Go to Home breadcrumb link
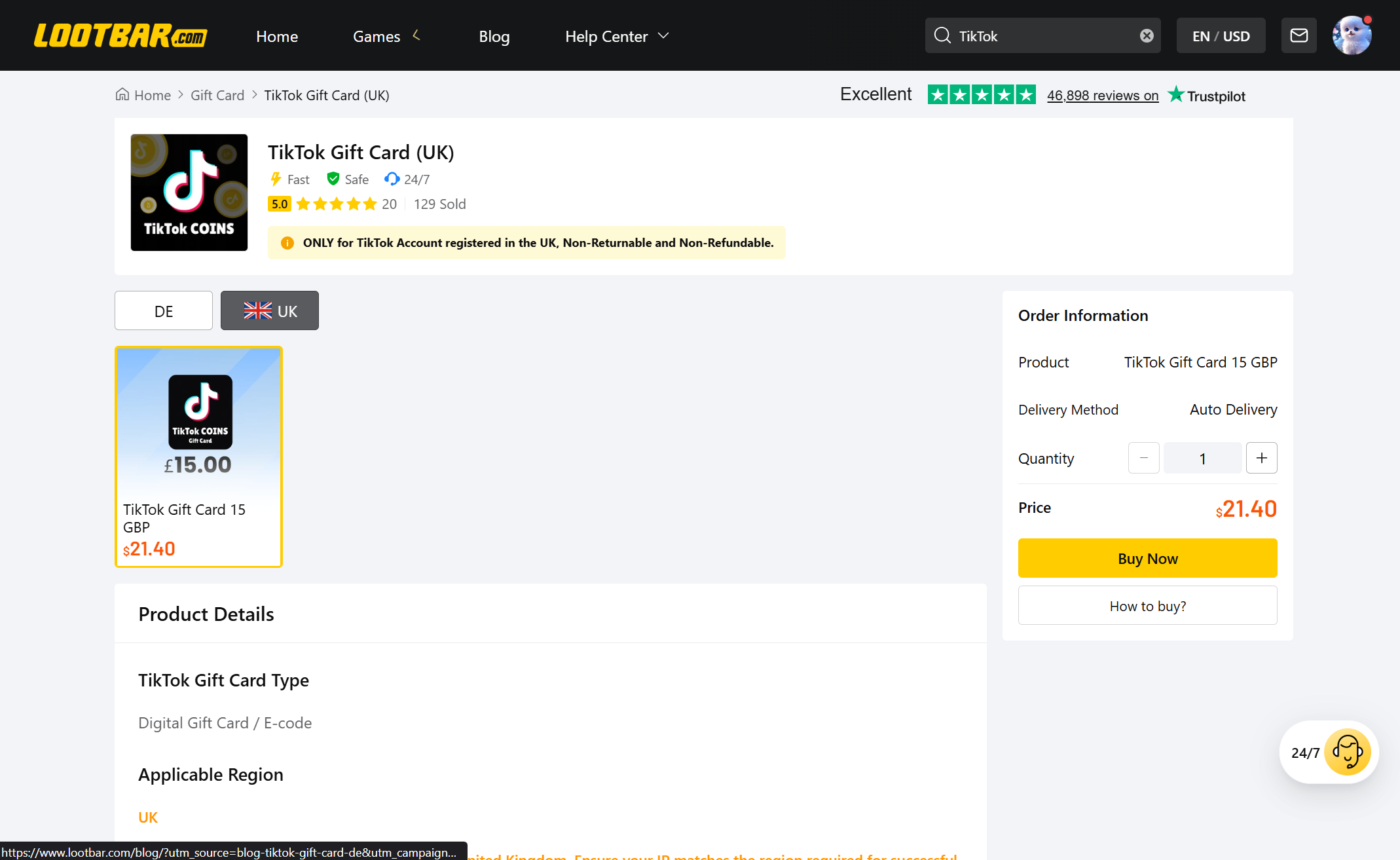 (x=153, y=95)
